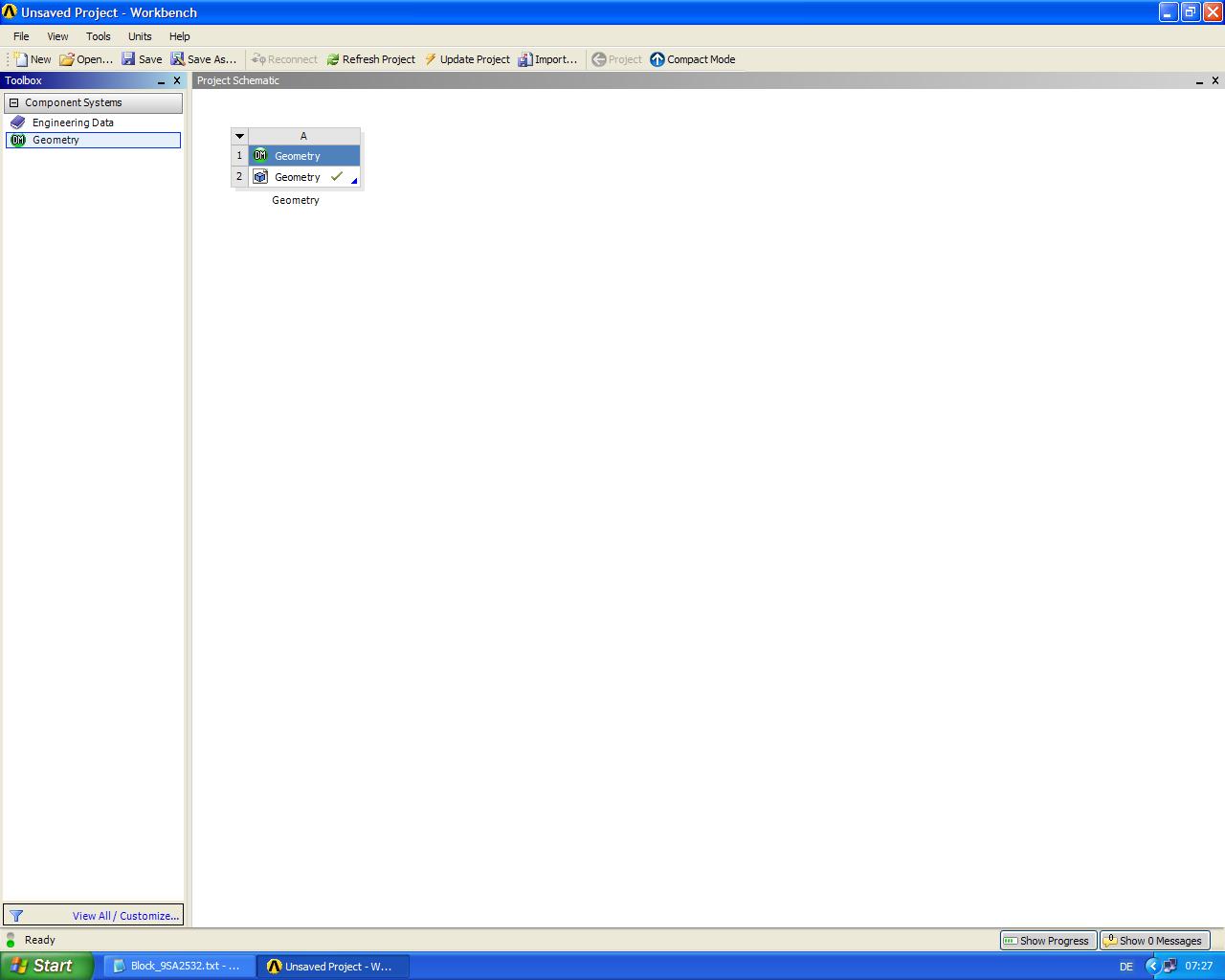Viewport: 1225px width, 980px height.
Task: Open the View menu
Action: coord(57,36)
